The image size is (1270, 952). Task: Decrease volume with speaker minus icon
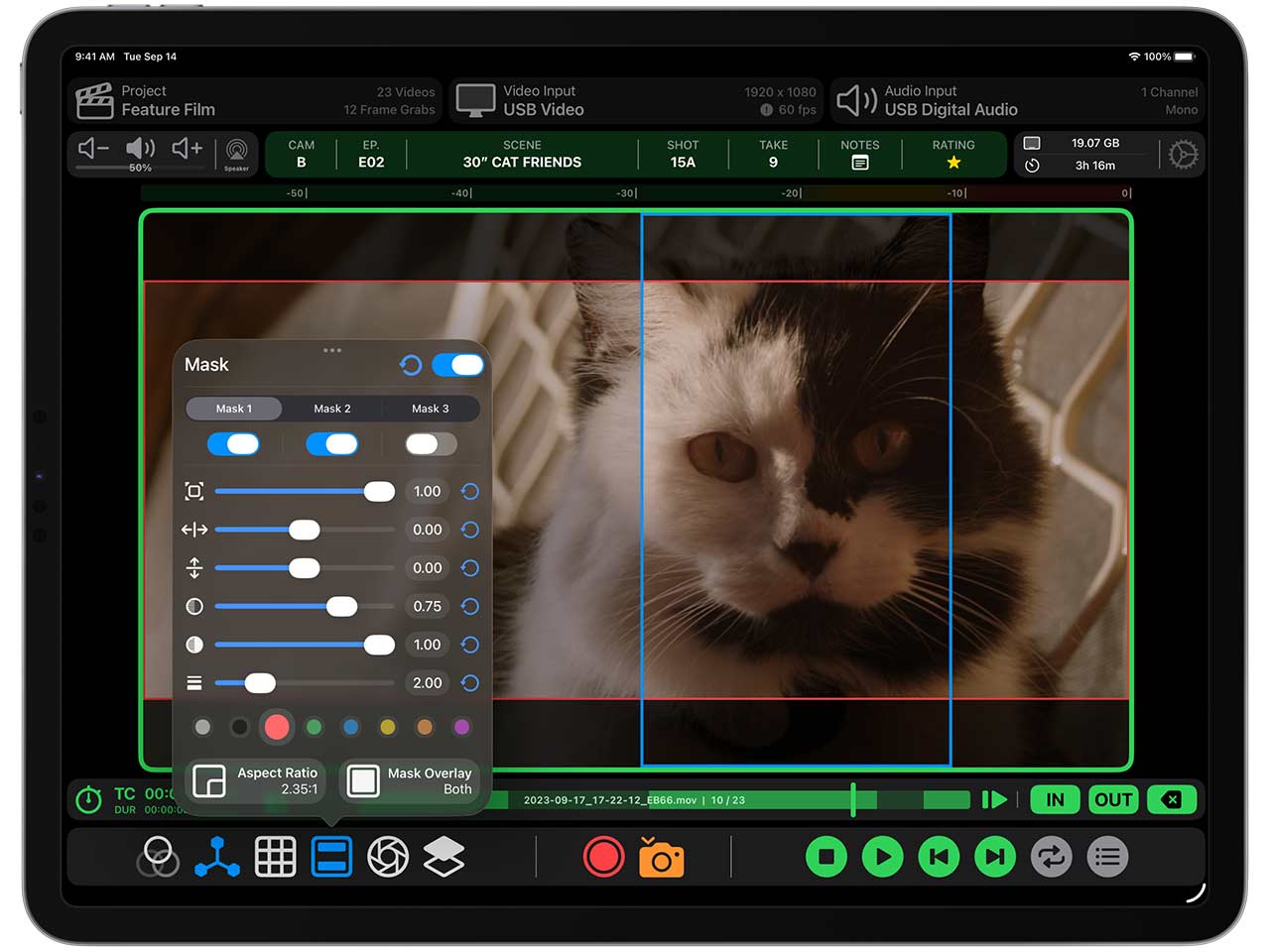coord(93,149)
